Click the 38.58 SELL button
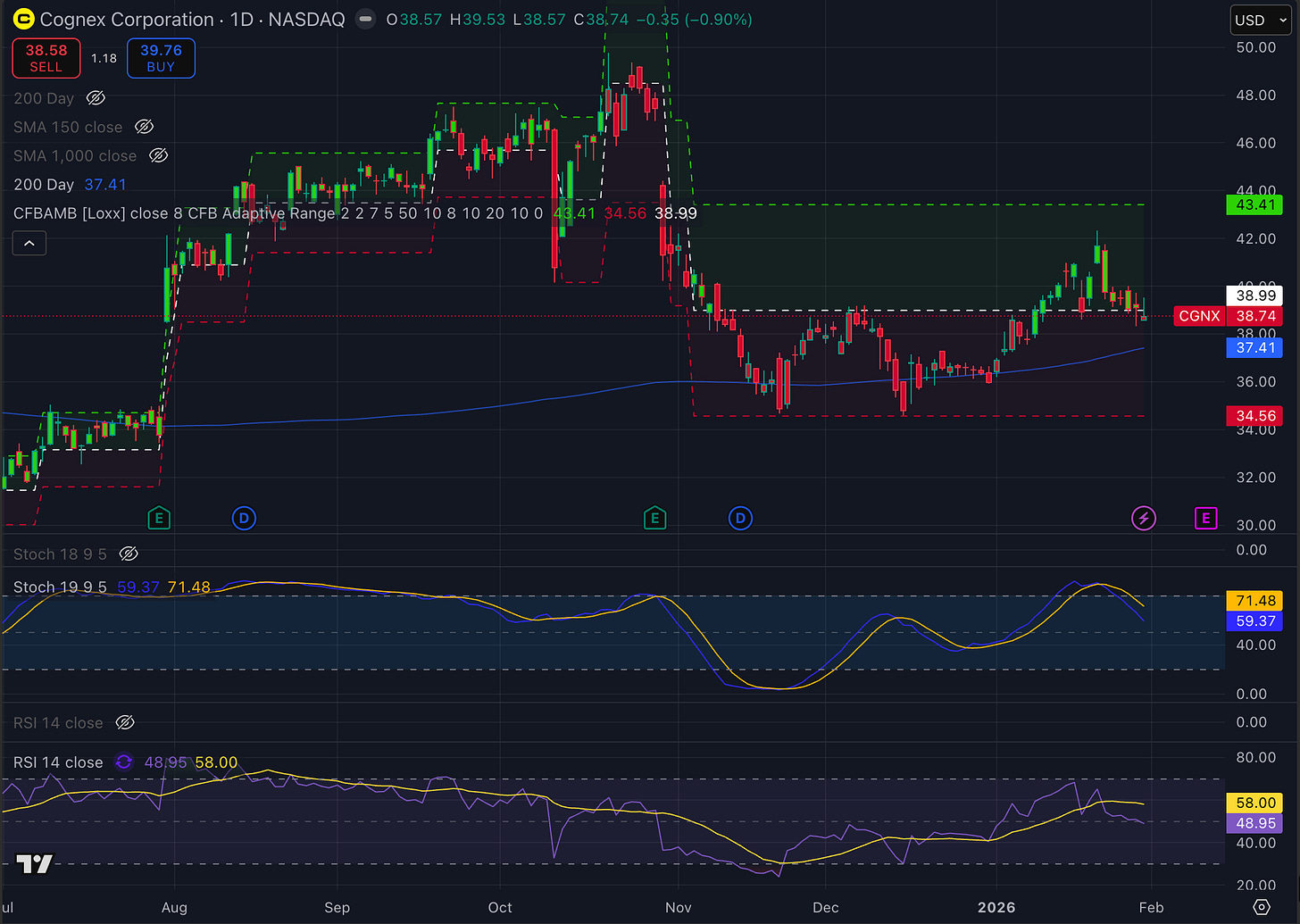This screenshot has width=1300, height=924. pyautogui.click(x=46, y=58)
